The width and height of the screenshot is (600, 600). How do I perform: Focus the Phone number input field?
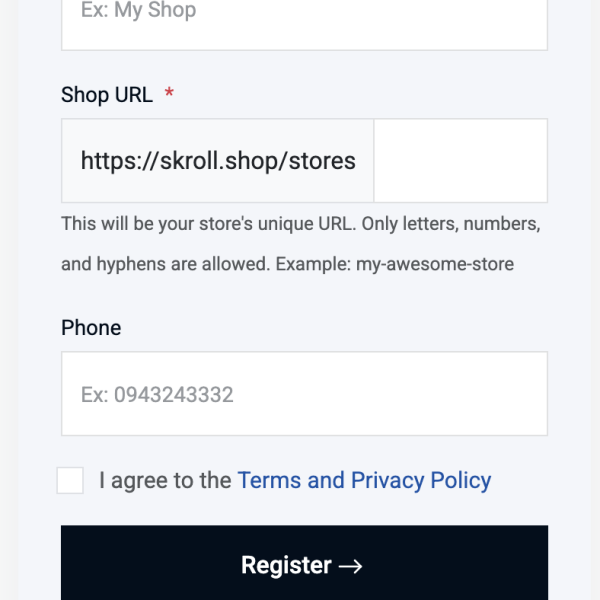[x=304, y=394]
